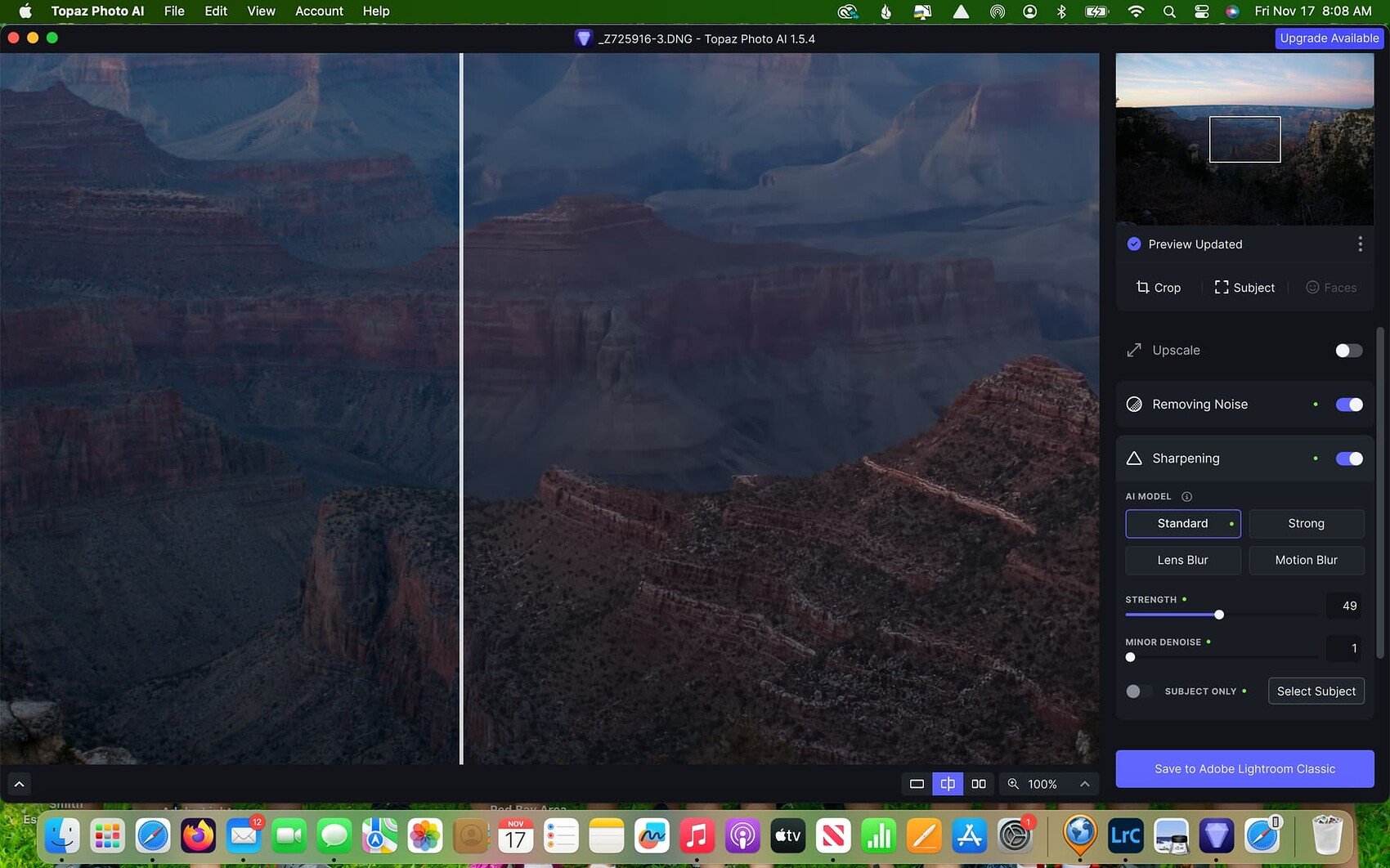Image resolution: width=1390 pixels, height=868 pixels.
Task: Click the Upscale diagonal arrows icon
Action: [1134, 349]
